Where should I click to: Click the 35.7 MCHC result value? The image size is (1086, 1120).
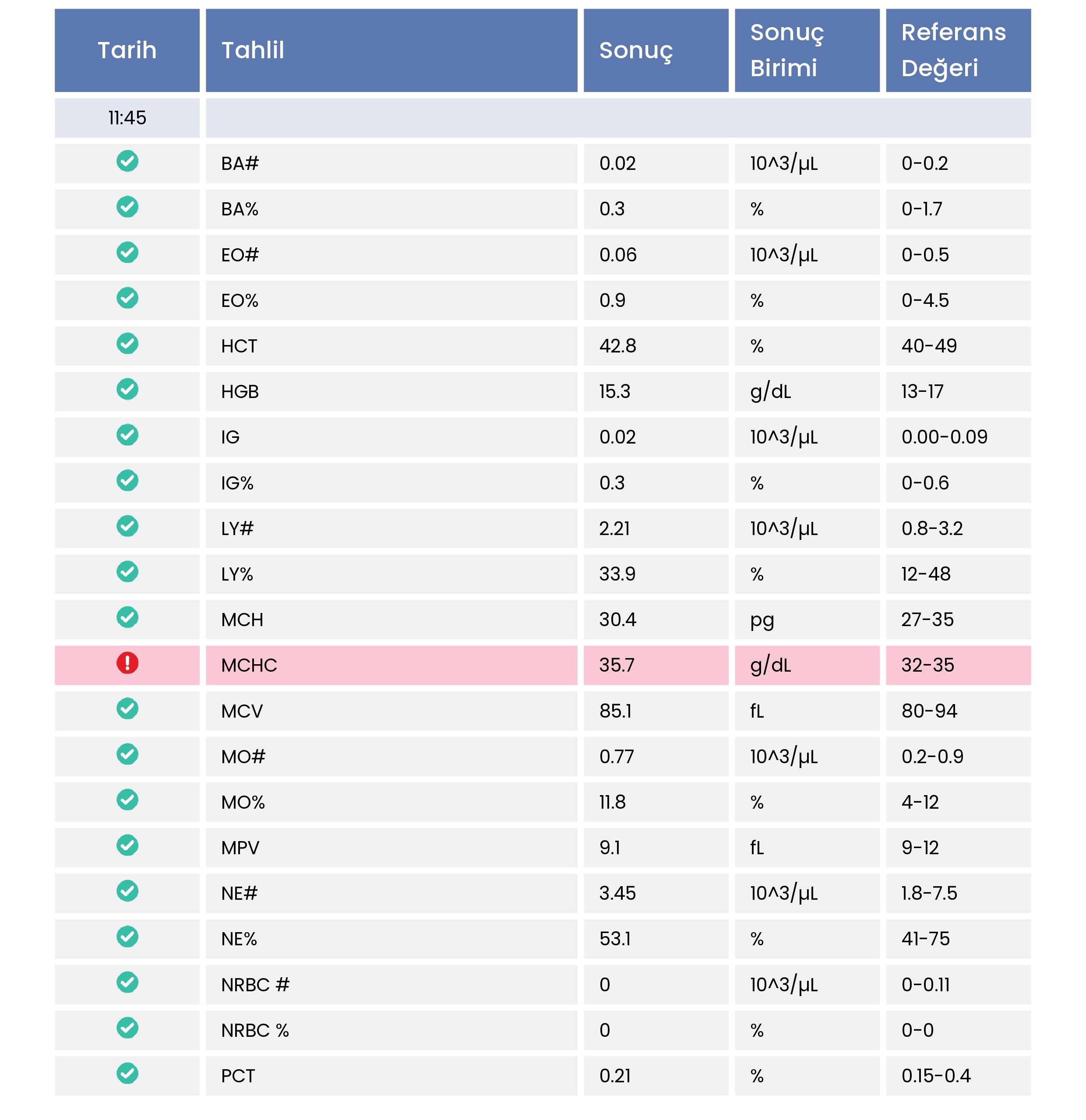(x=617, y=665)
